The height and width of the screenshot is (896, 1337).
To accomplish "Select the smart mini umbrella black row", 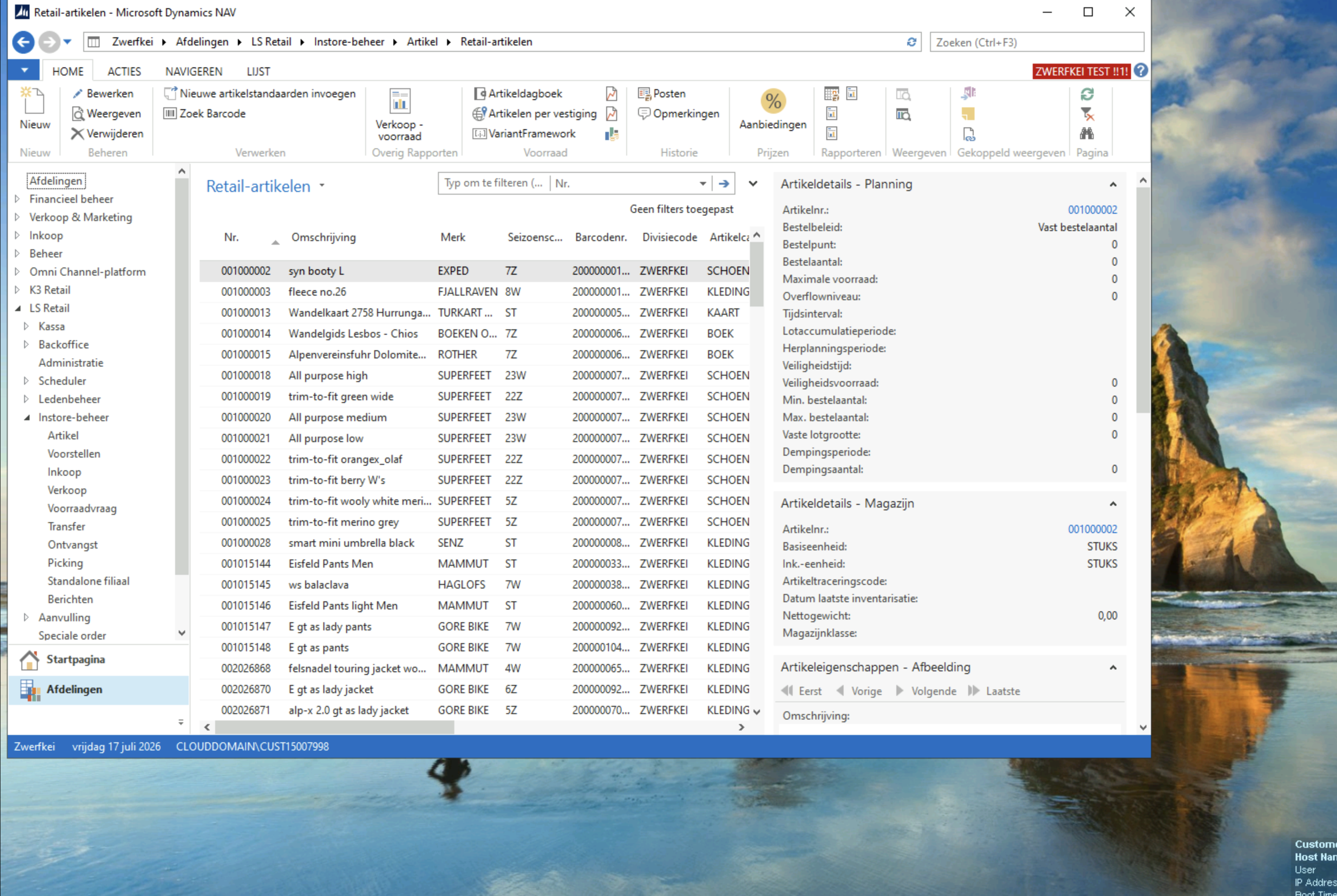I will (x=475, y=543).
